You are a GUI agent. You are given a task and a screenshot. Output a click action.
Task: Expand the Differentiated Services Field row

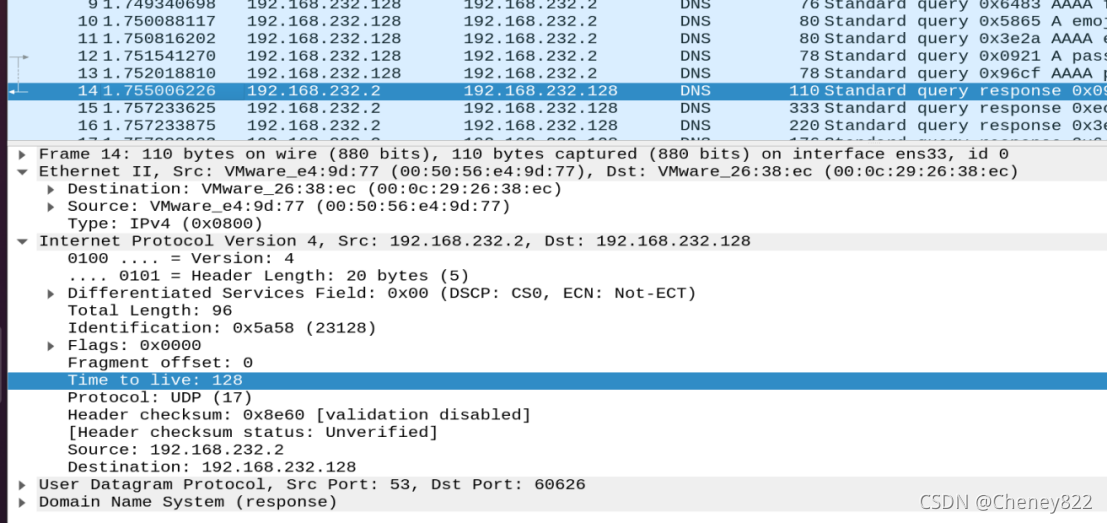click(x=51, y=294)
